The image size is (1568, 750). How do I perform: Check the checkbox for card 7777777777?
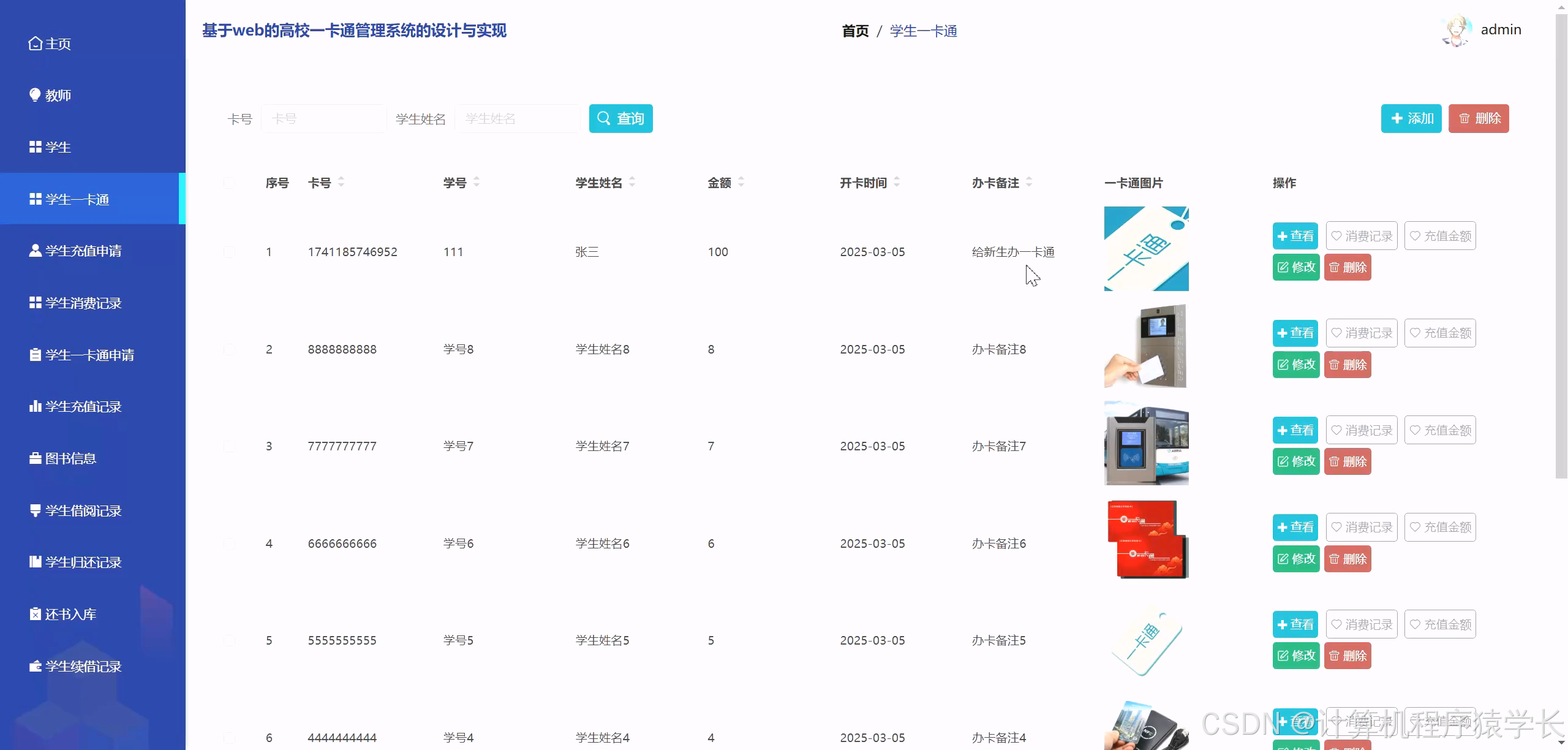[230, 446]
